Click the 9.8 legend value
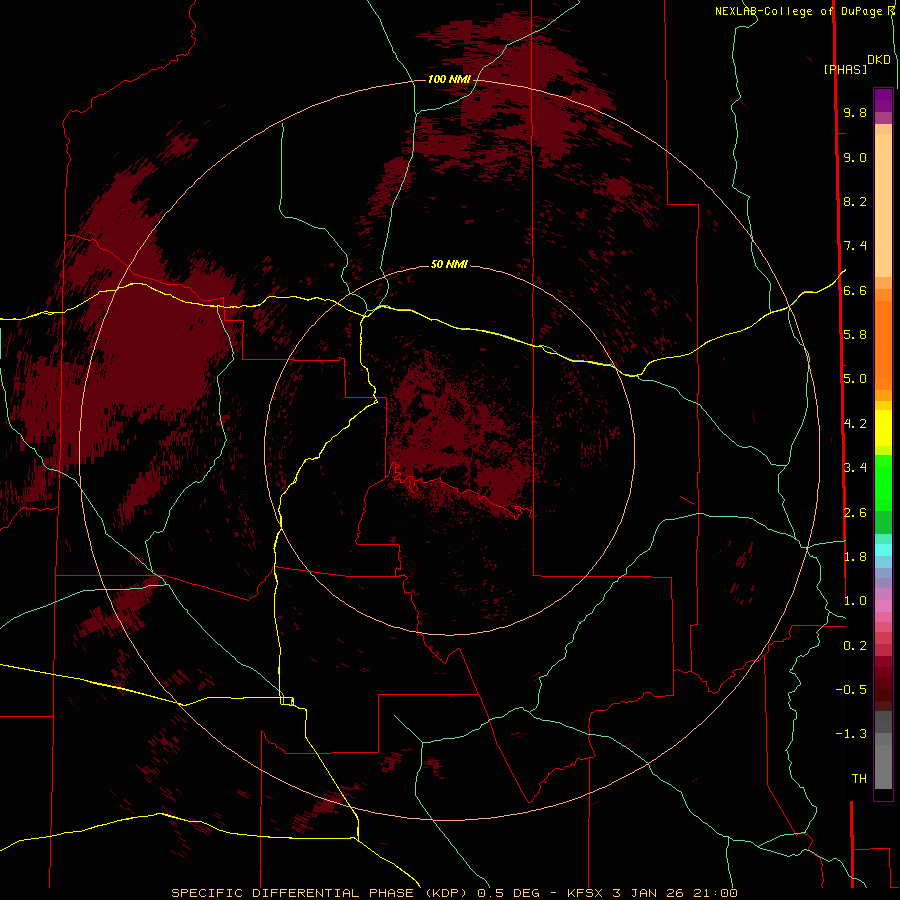This screenshot has width=900, height=900. coord(855,112)
